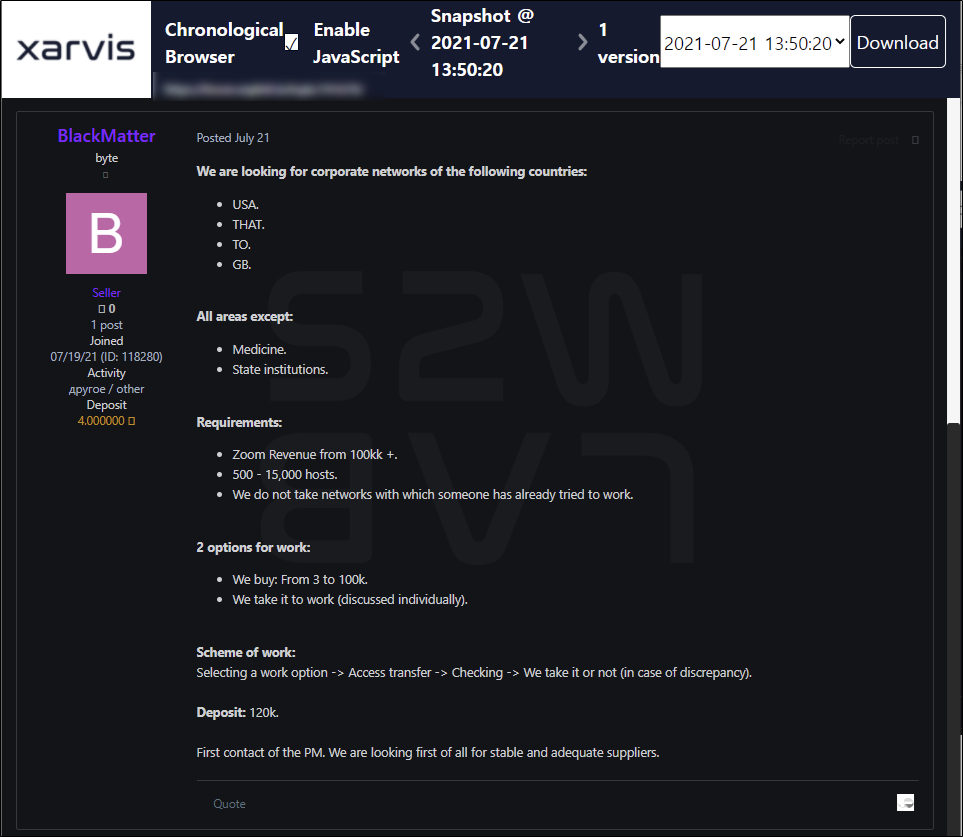
Task: Click the '500 - 15,000 hosts.' item
Action: (284, 475)
